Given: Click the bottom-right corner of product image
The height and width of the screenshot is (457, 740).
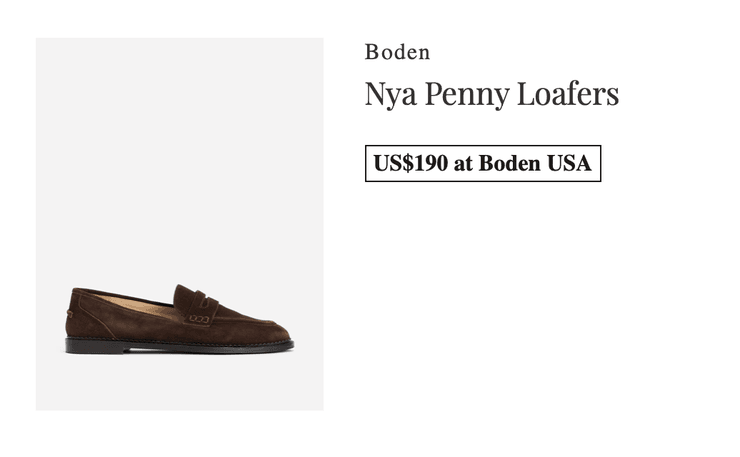Looking at the screenshot, I should coord(319,406).
